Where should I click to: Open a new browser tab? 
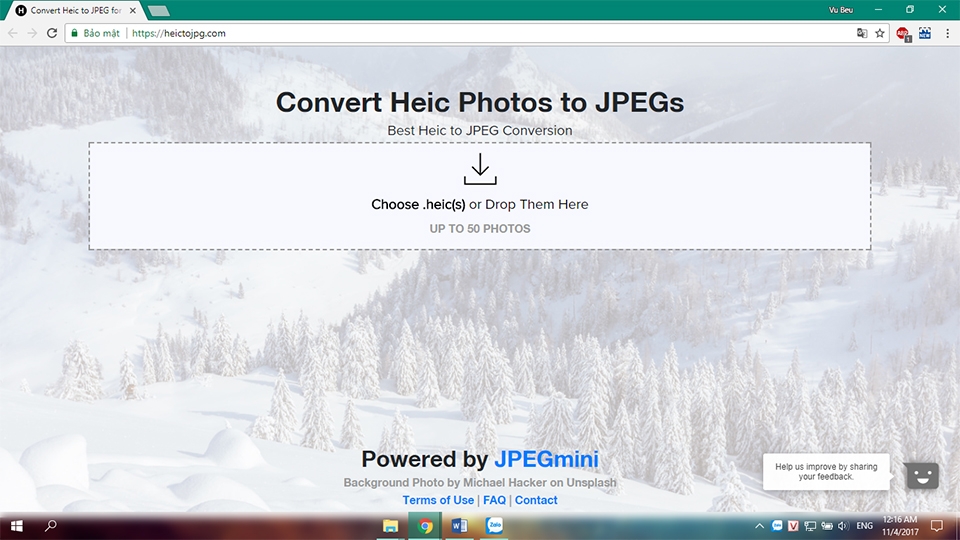tap(159, 11)
